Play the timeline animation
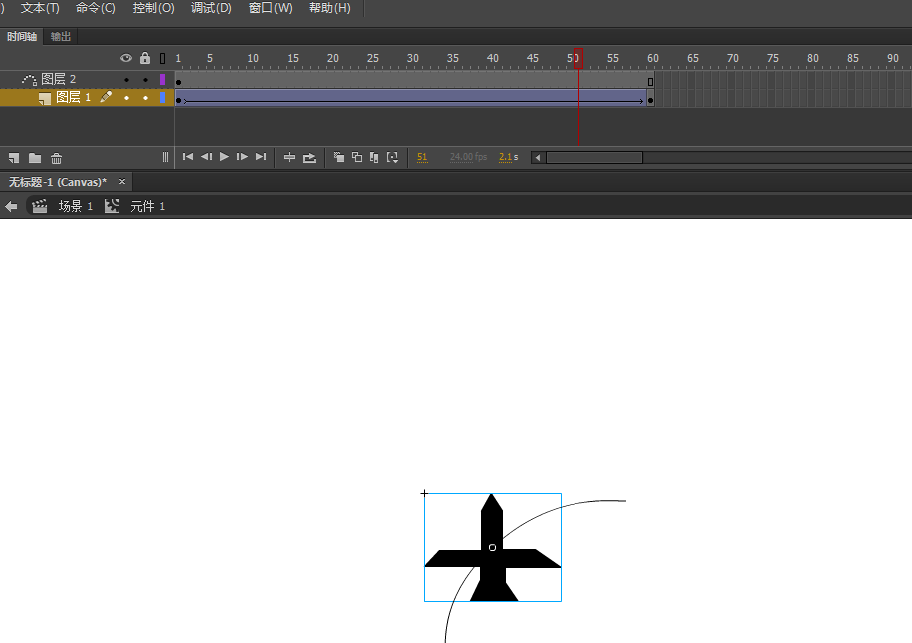The height and width of the screenshot is (643, 912). 224,157
